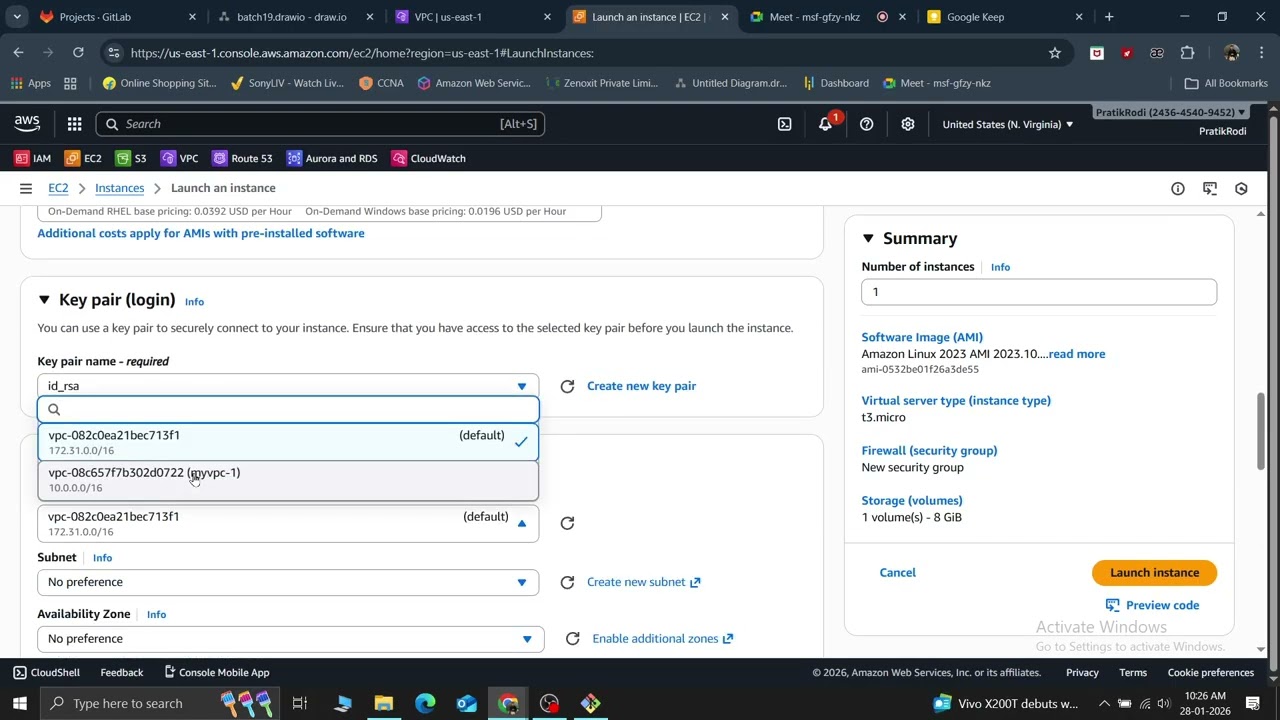Screen dimensions: 1280x720
Task: Refresh the subnet list
Action: click(x=567, y=582)
